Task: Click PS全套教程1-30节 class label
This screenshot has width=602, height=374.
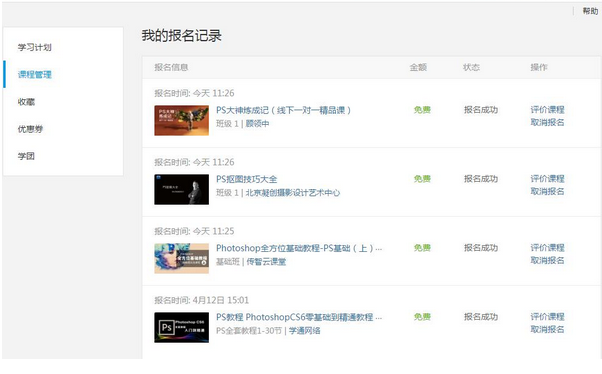Action: coord(249,331)
